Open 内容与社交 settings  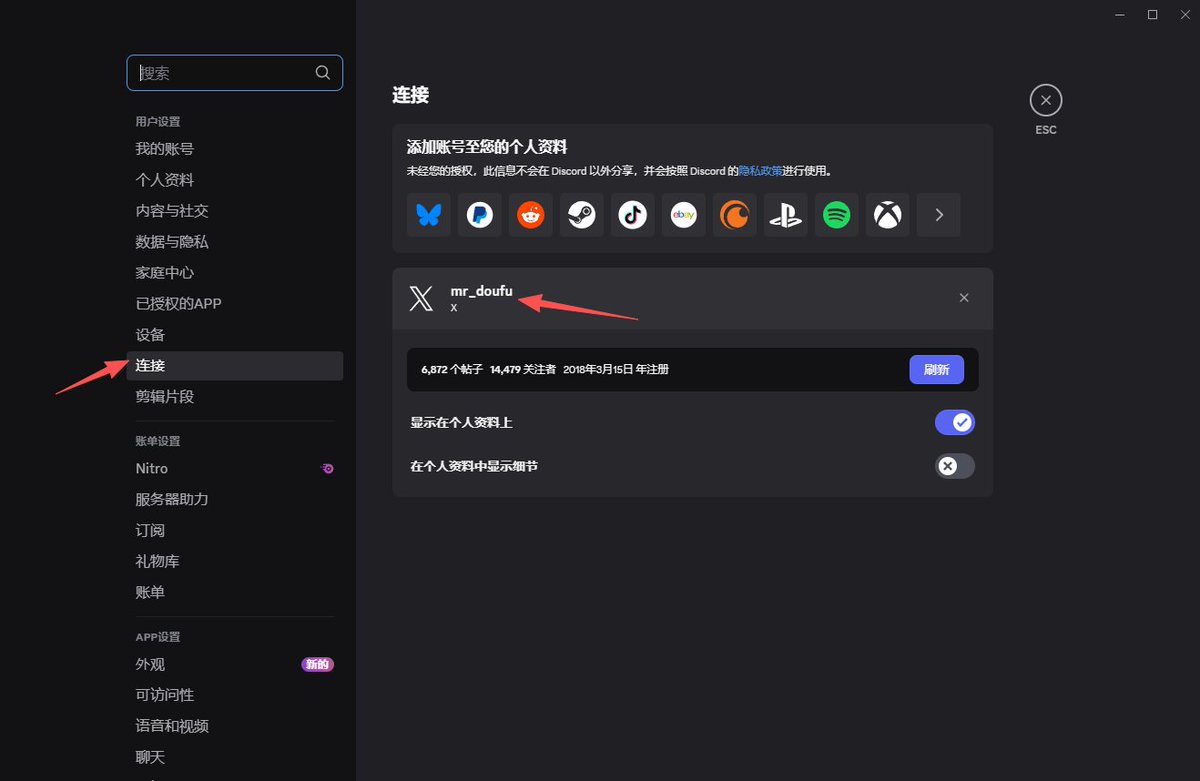point(235,211)
